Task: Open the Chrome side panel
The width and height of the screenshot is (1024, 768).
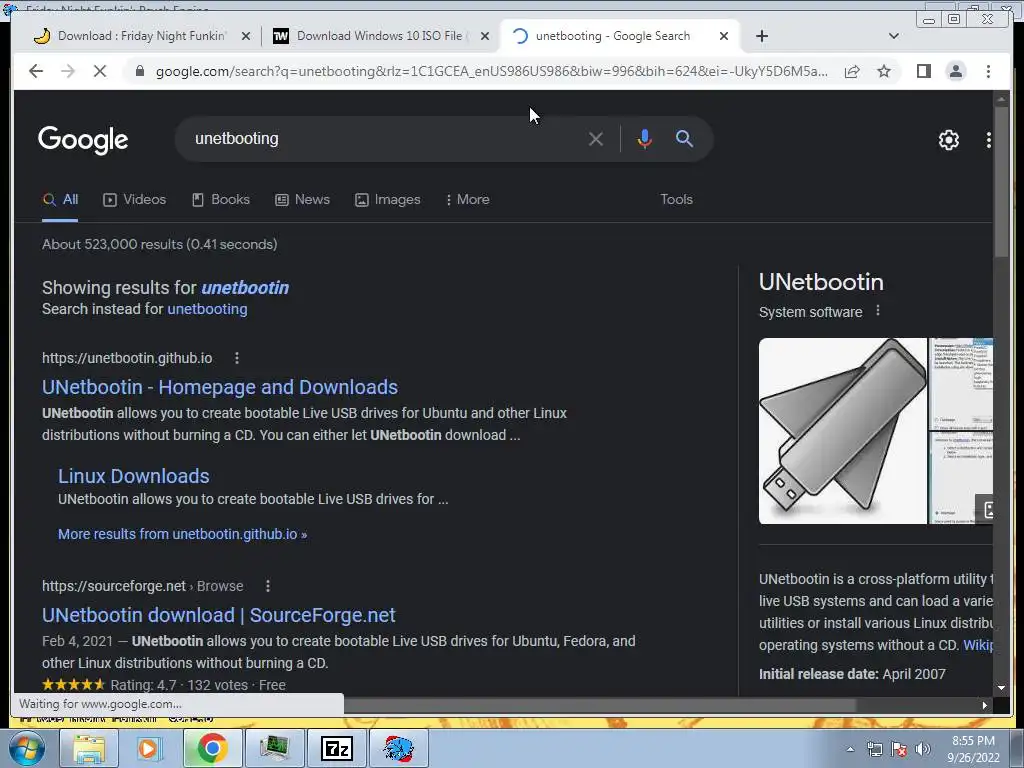Action: [x=923, y=71]
